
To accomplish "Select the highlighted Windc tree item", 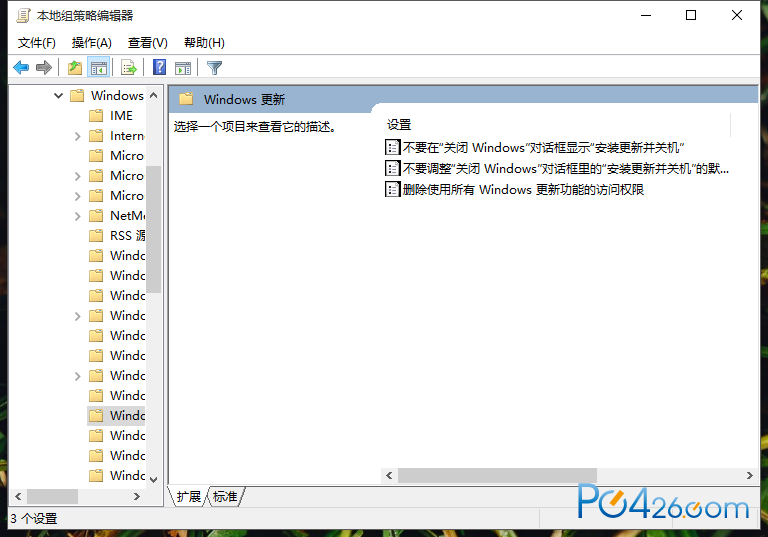I will click(127, 415).
